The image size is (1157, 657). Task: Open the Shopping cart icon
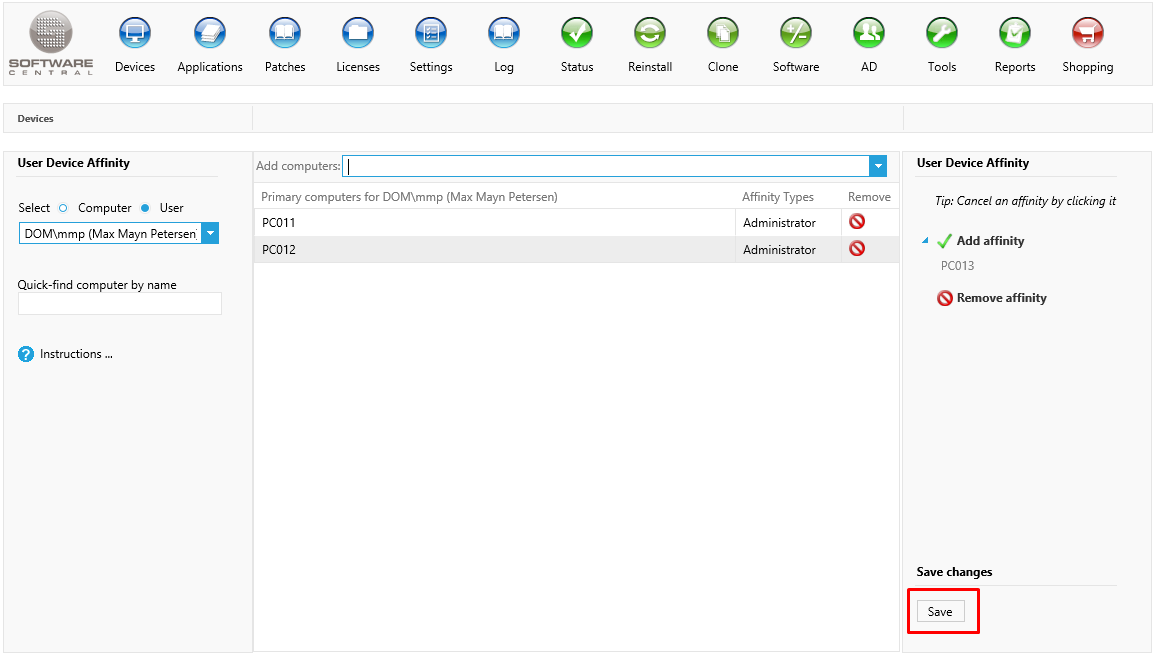click(x=1087, y=34)
